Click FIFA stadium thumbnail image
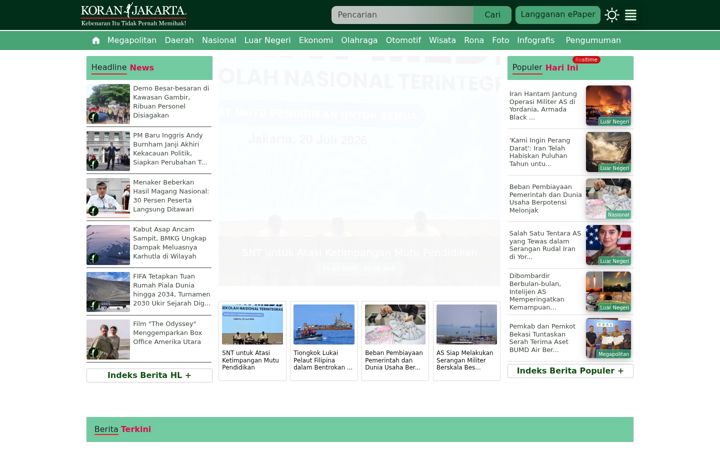 coord(108,292)
